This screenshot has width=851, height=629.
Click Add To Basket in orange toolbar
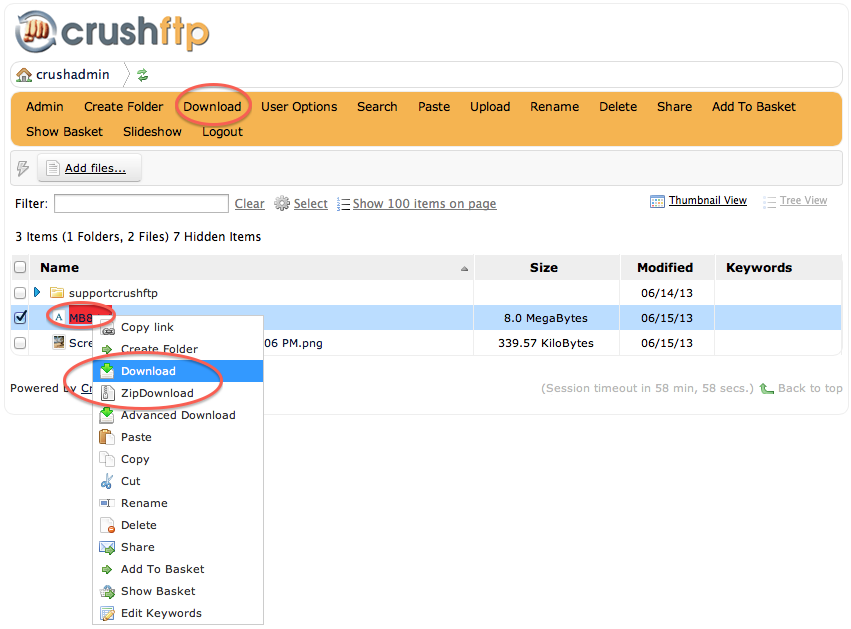[x=754, y=107]
